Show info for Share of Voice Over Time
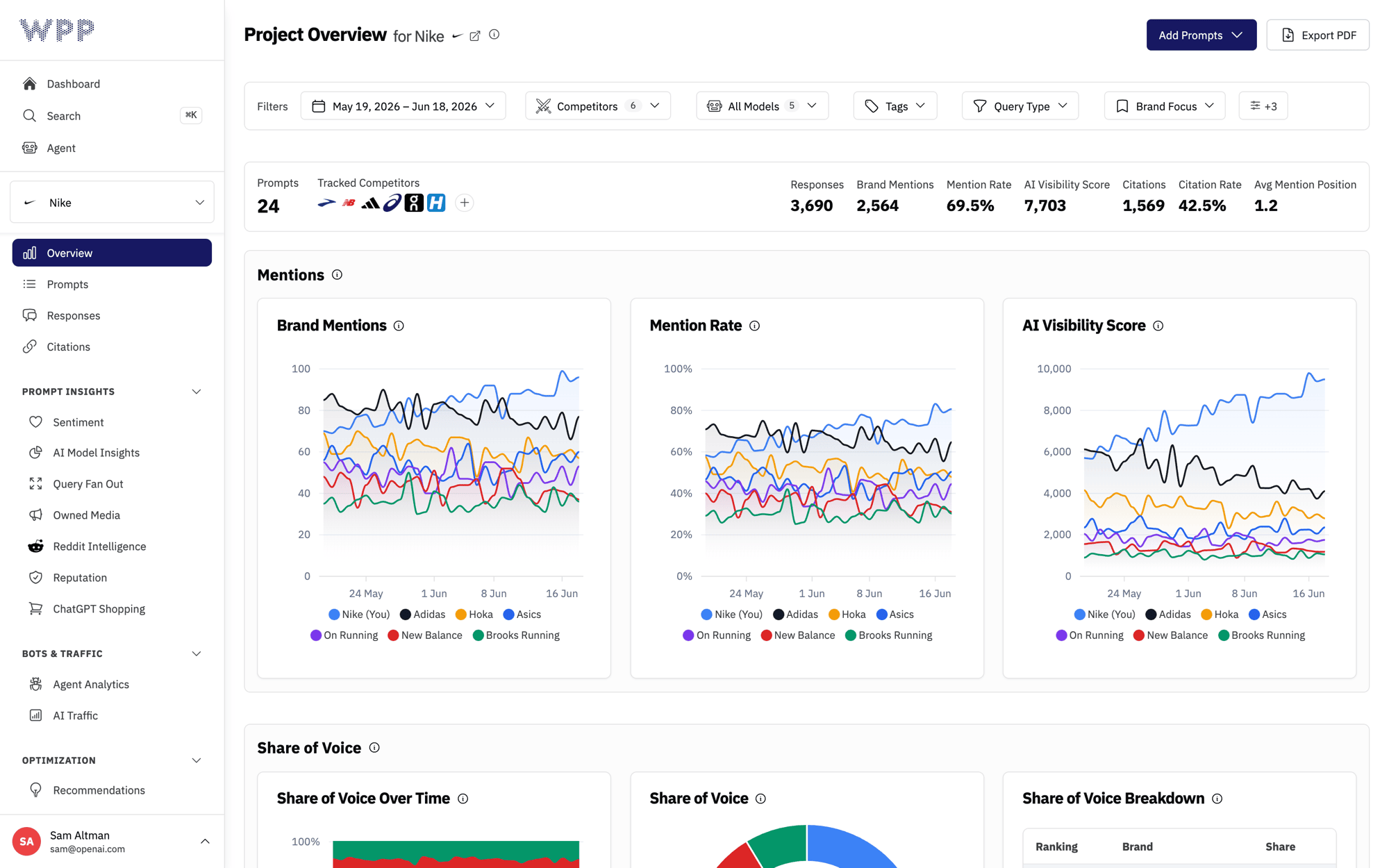 pyautogui.click(x=463, y=799)
